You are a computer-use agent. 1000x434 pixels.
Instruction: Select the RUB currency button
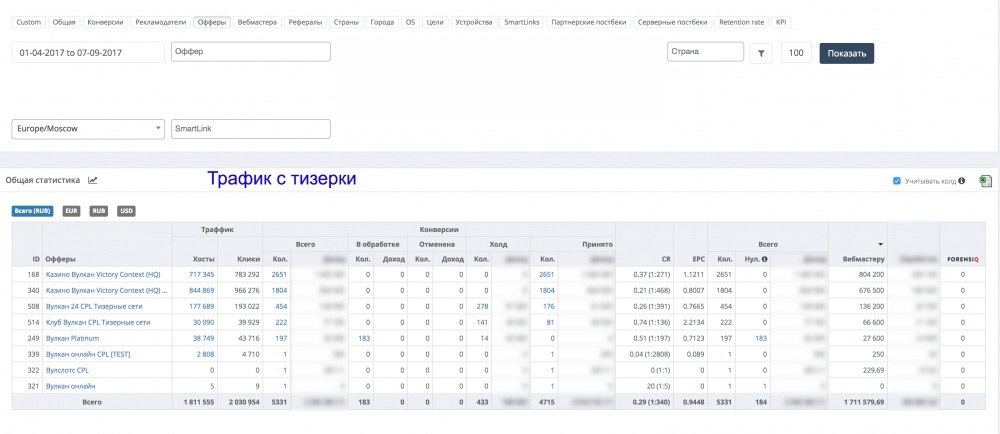[99, 211]
